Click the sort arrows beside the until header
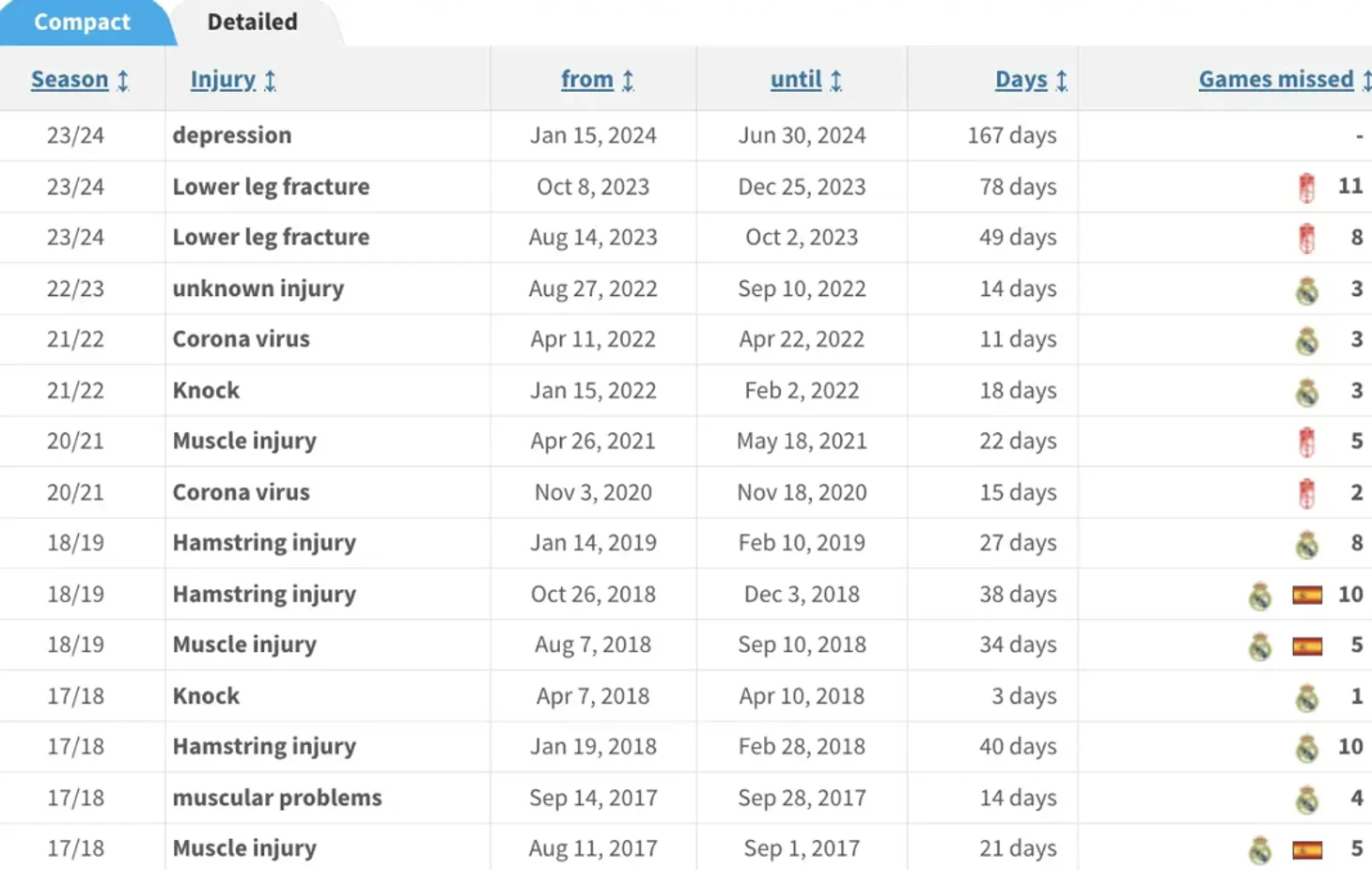Viewport: 1372px width, 870px height. pyautogui.click(x=835, y=81)
